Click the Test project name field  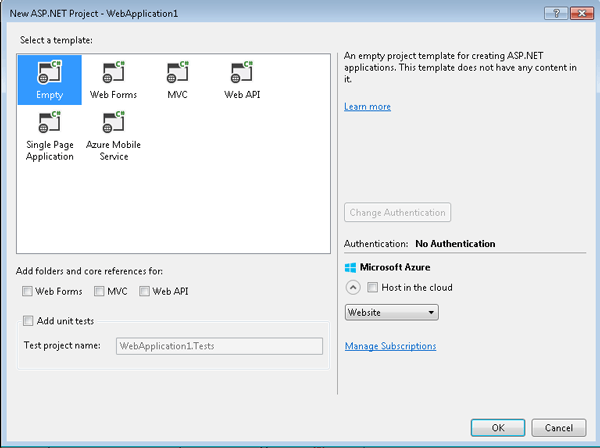coord(219,346)
